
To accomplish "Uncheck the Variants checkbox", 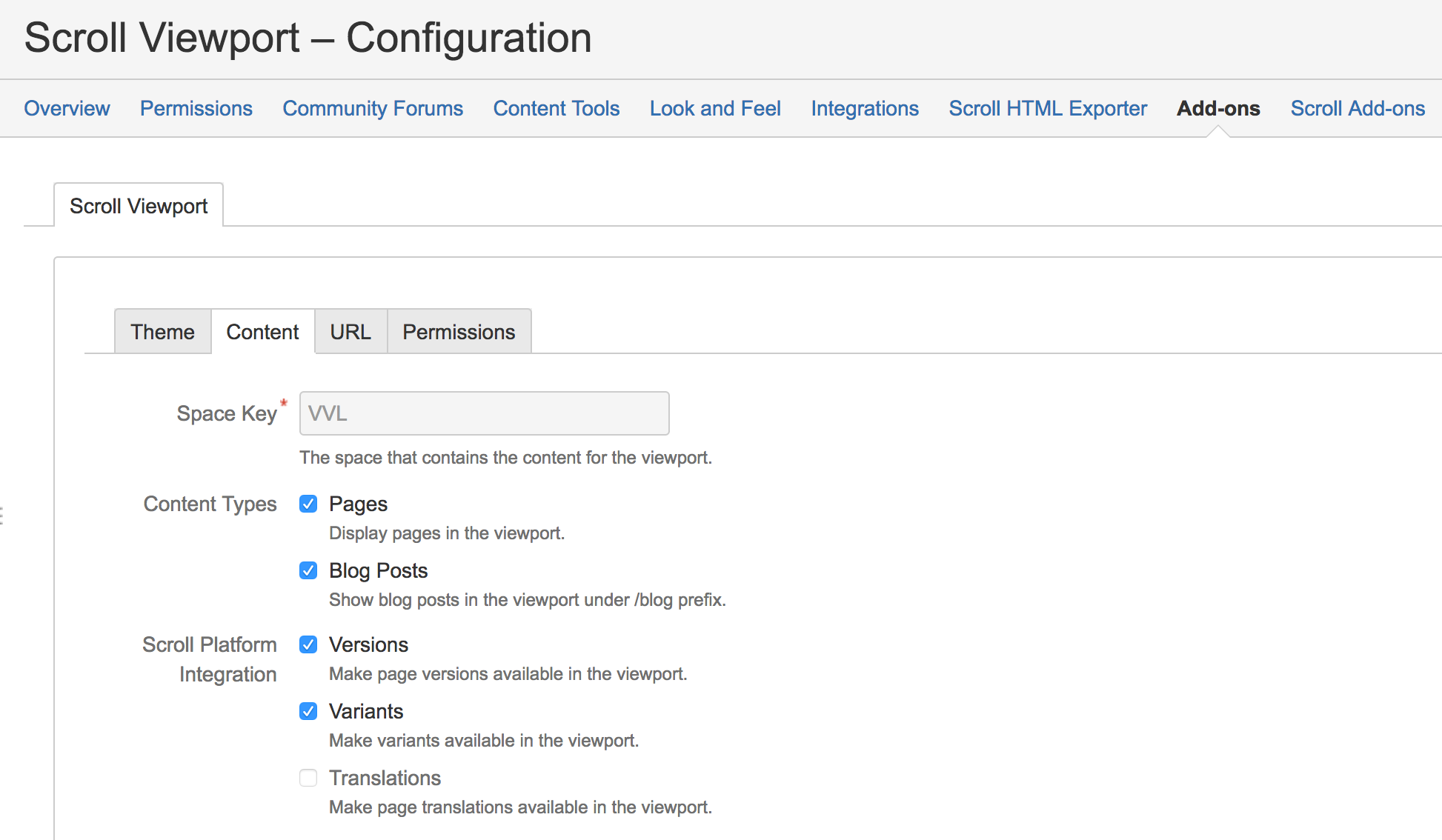I will (308, 712).
